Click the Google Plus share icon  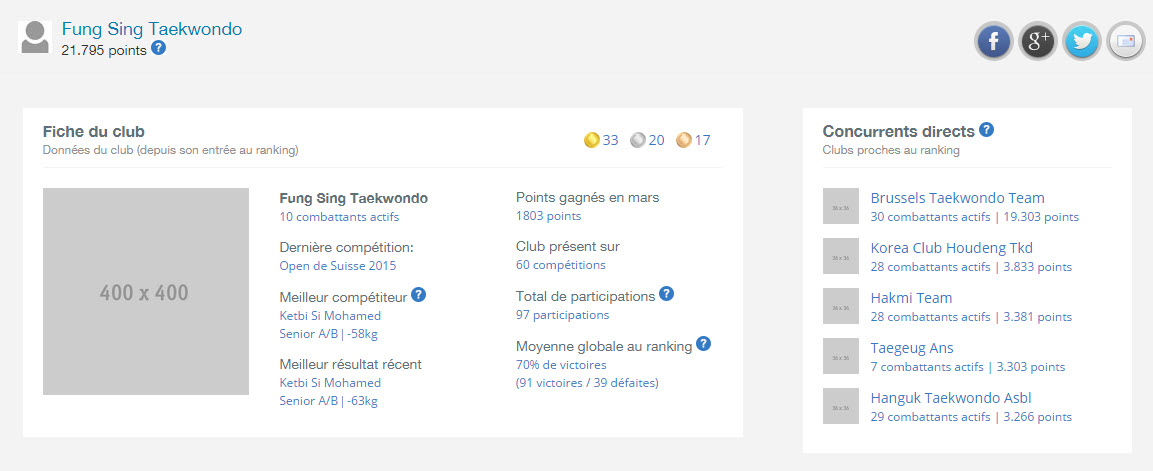click(1038, 41)
